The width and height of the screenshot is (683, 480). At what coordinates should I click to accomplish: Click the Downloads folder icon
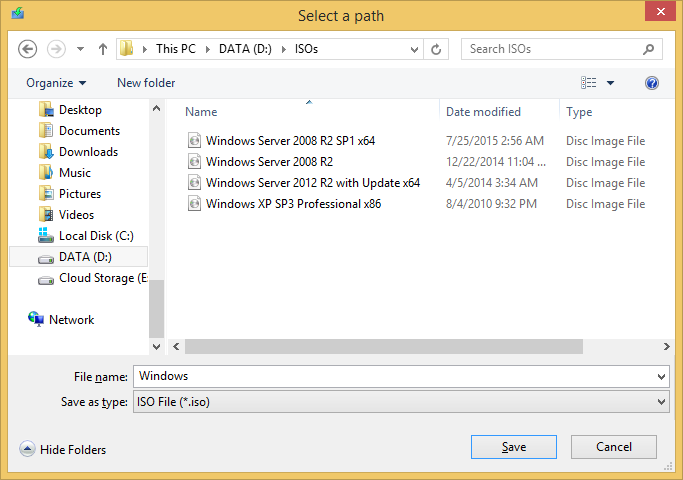coord(46,152)
